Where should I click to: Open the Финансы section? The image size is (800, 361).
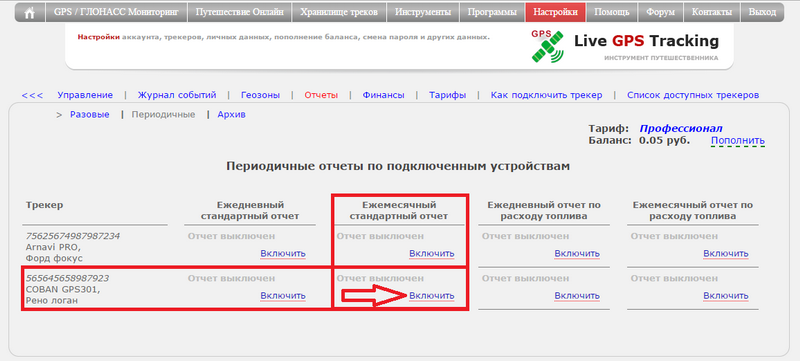click(384, 95)
